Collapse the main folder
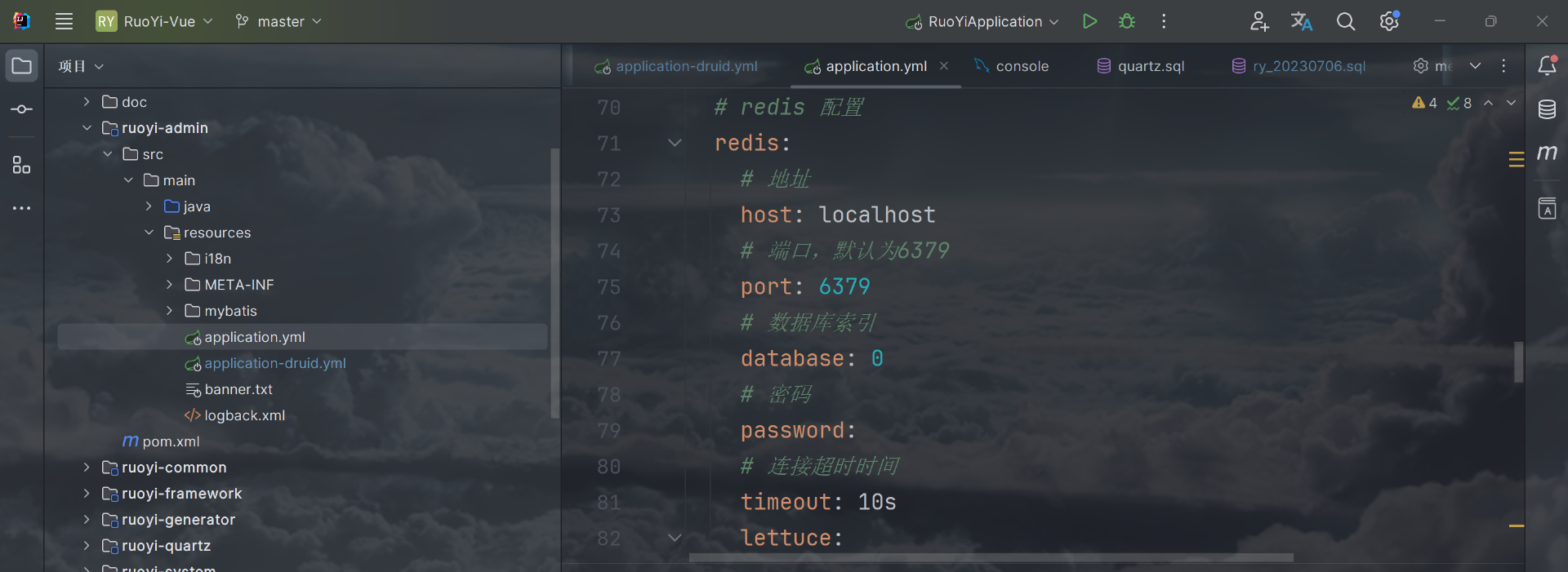The image size is (1568, 572). click(128, 180)
